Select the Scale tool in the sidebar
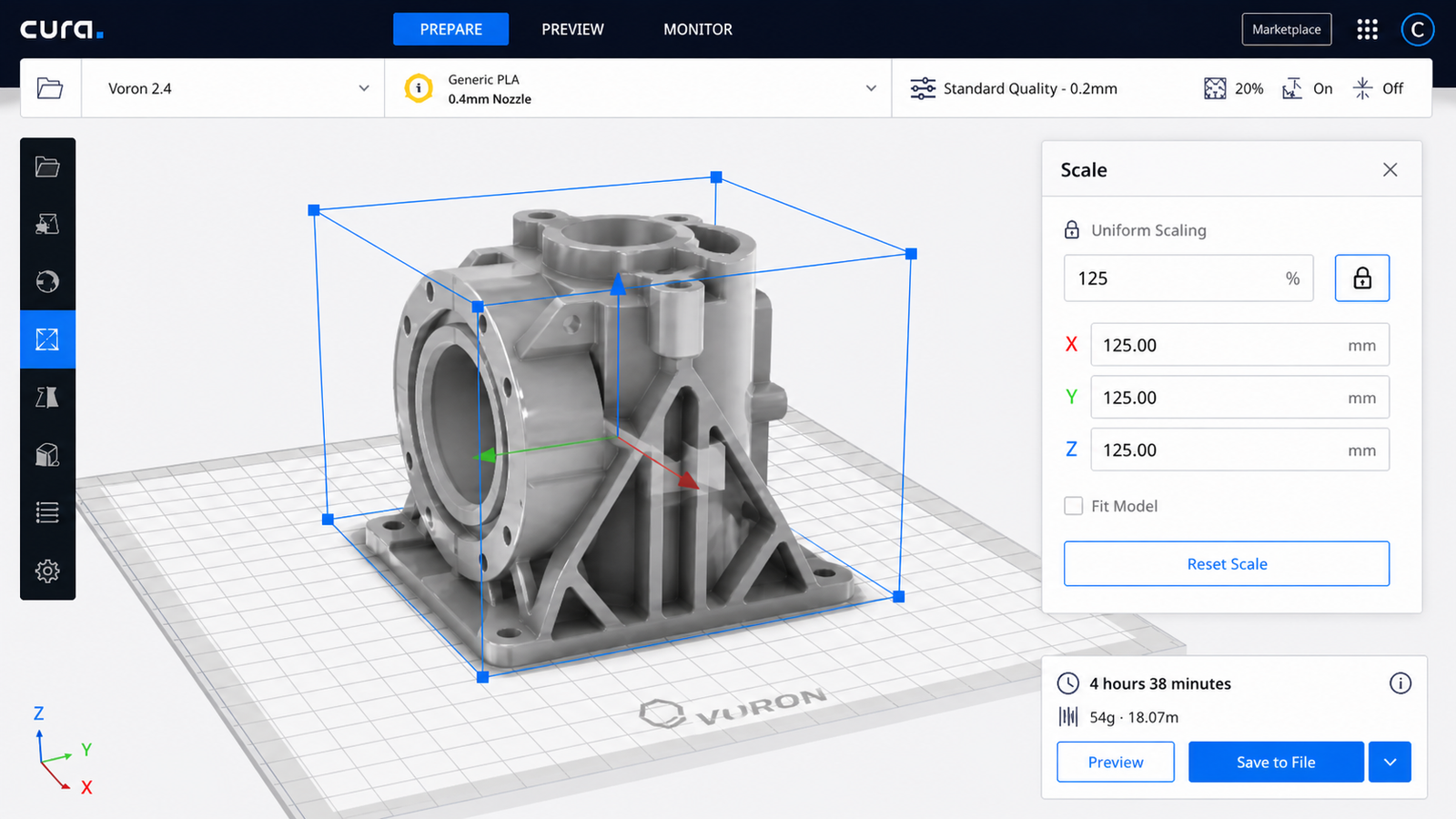The image size is (1456, 819). pos(47,339)
